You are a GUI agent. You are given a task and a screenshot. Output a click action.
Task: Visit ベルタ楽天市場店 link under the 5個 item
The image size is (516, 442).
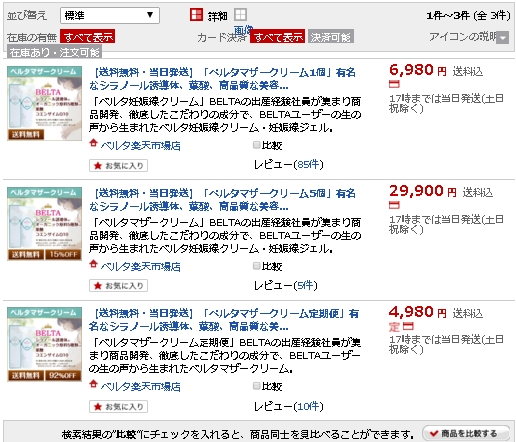[x=140, y=266]
